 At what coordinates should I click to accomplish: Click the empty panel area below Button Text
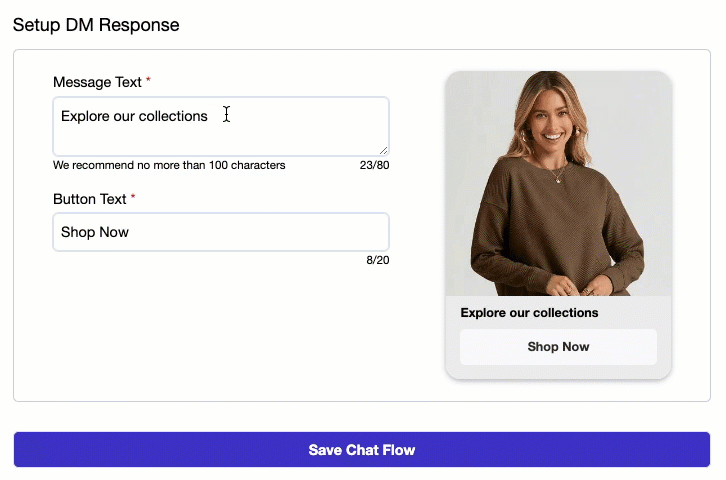pyautogui.click(x=220, y=330)
